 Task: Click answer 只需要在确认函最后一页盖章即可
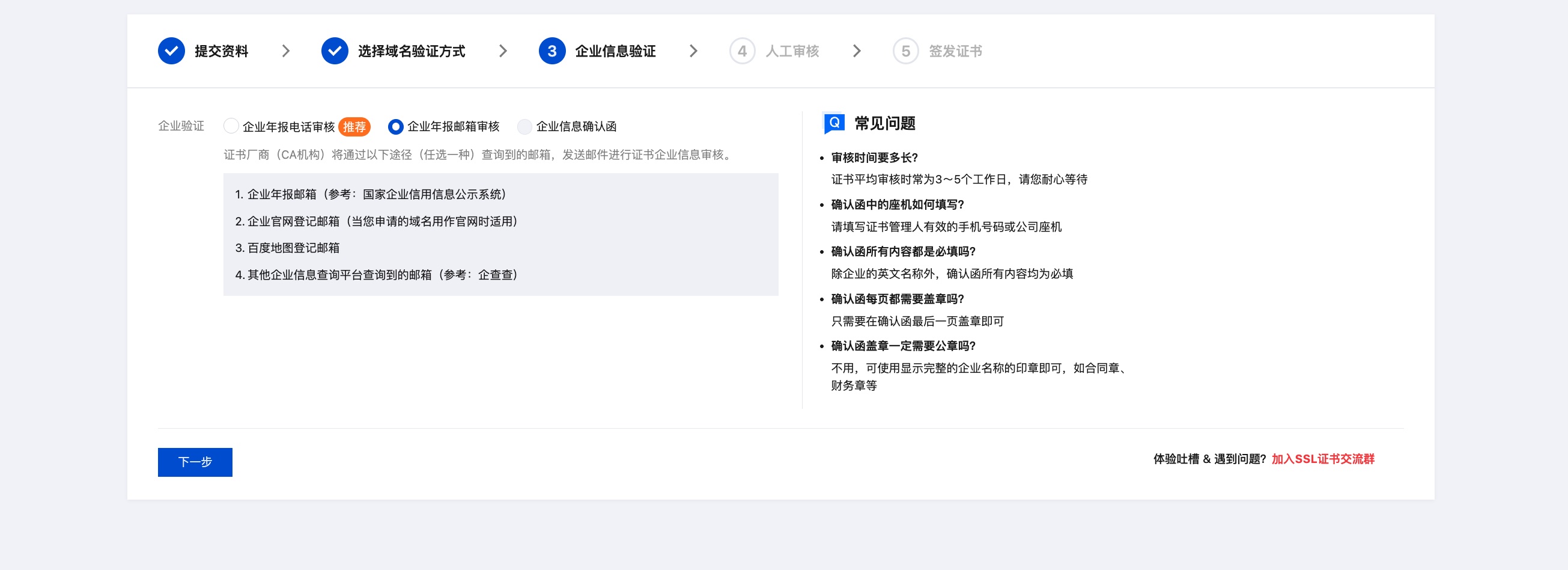pos(917,322)
